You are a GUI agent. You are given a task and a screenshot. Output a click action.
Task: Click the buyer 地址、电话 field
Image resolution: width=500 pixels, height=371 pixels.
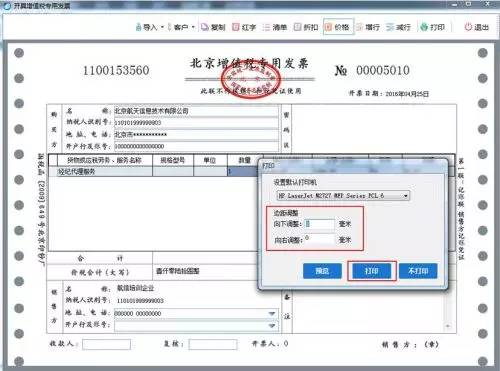coord(196,135)
